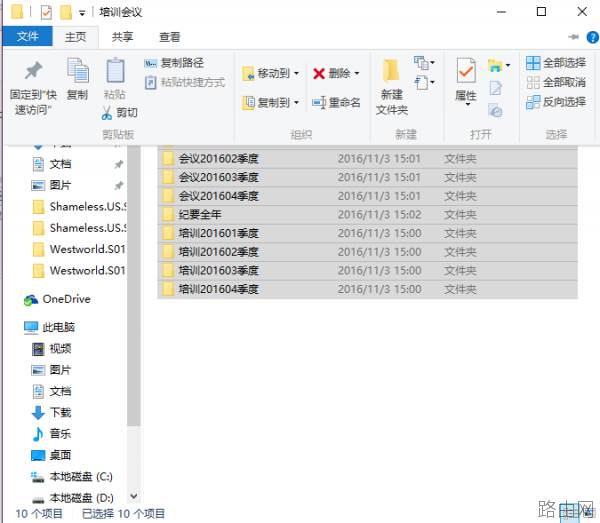
Task: Click the edit file icon in 打开 group
Action: point(495,88)
